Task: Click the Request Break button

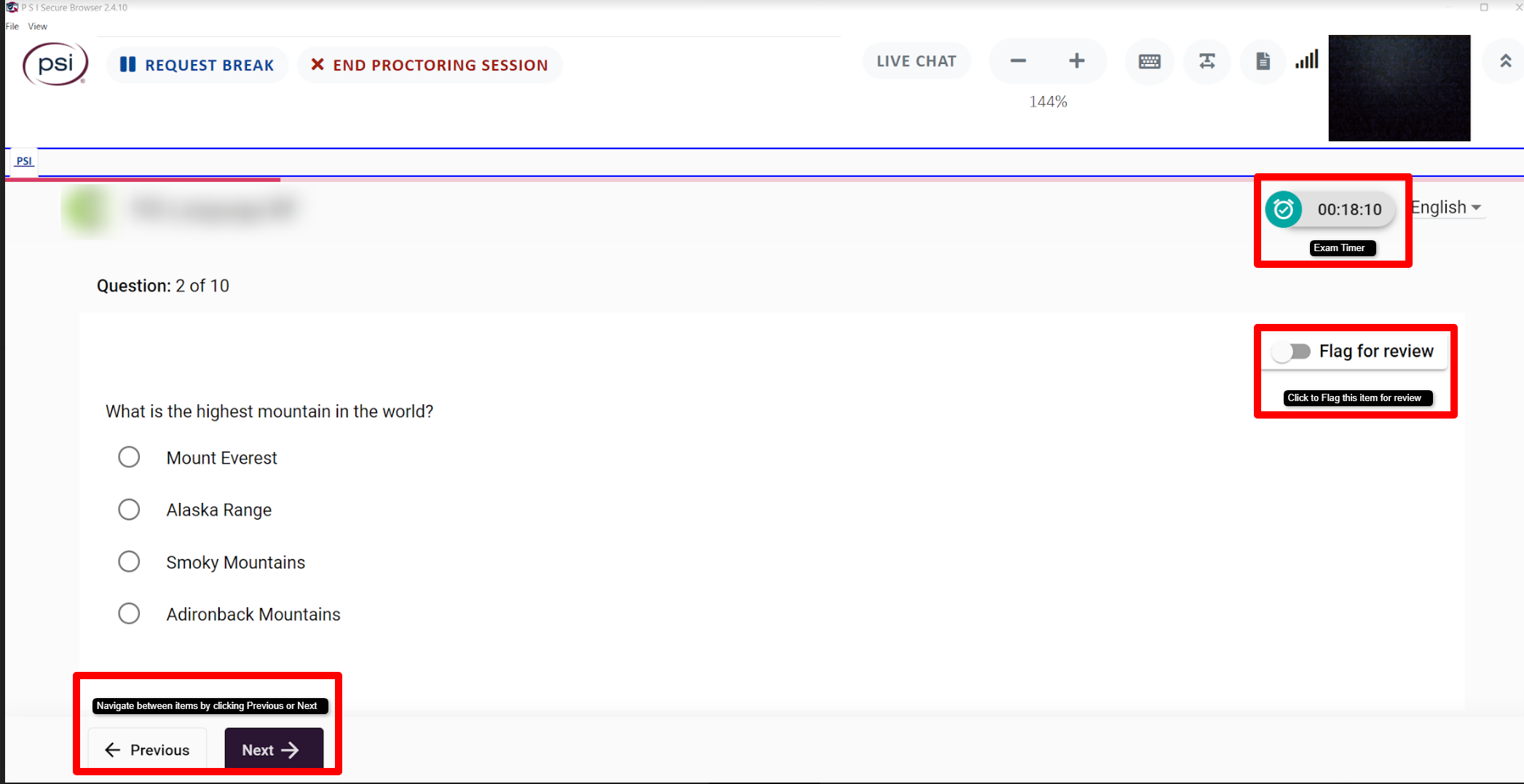Action: pyautogui.click(x=197, y=65)
